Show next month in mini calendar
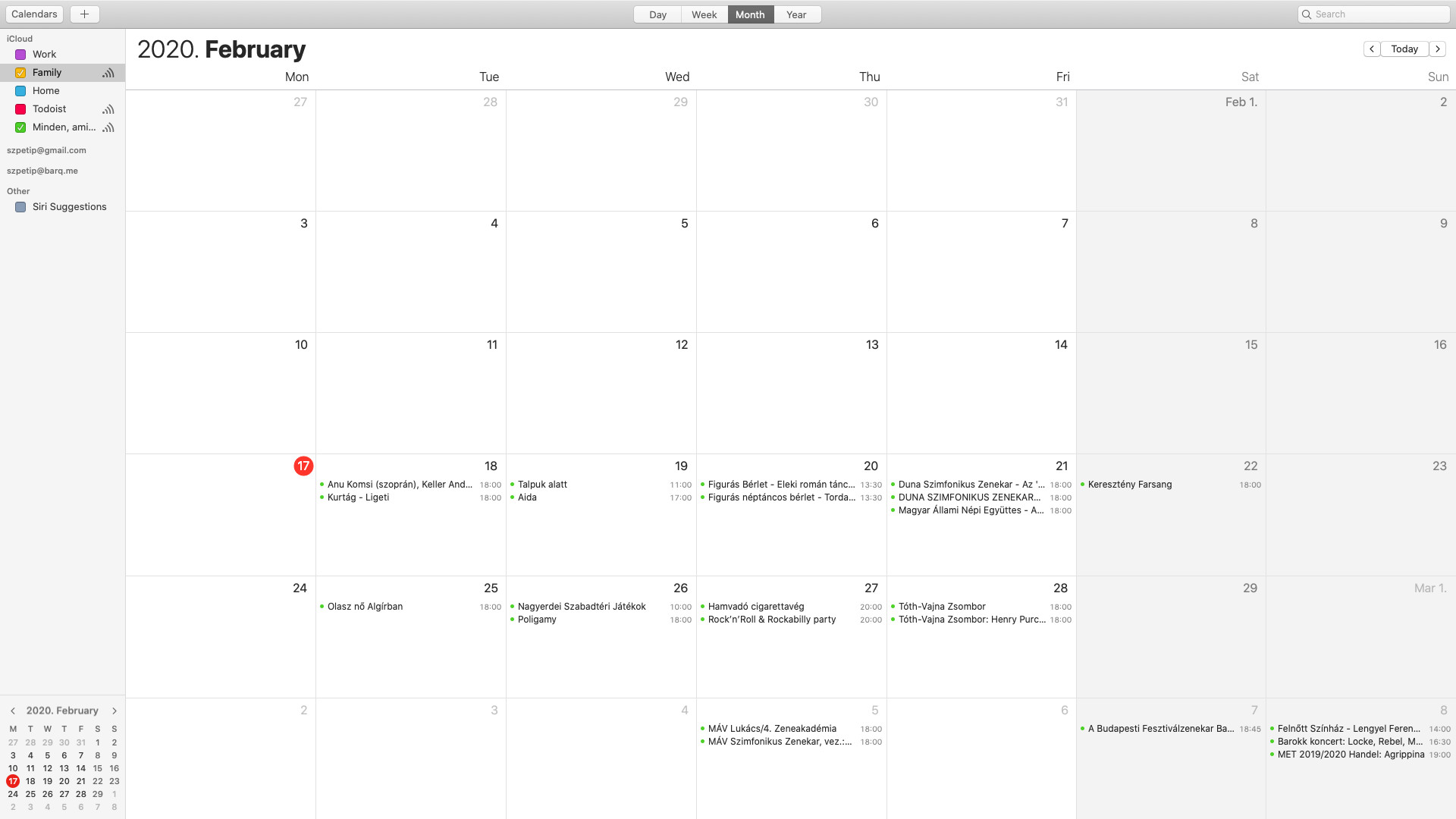The width and height of the screenshot is (1456, 819). click(115, 711)
